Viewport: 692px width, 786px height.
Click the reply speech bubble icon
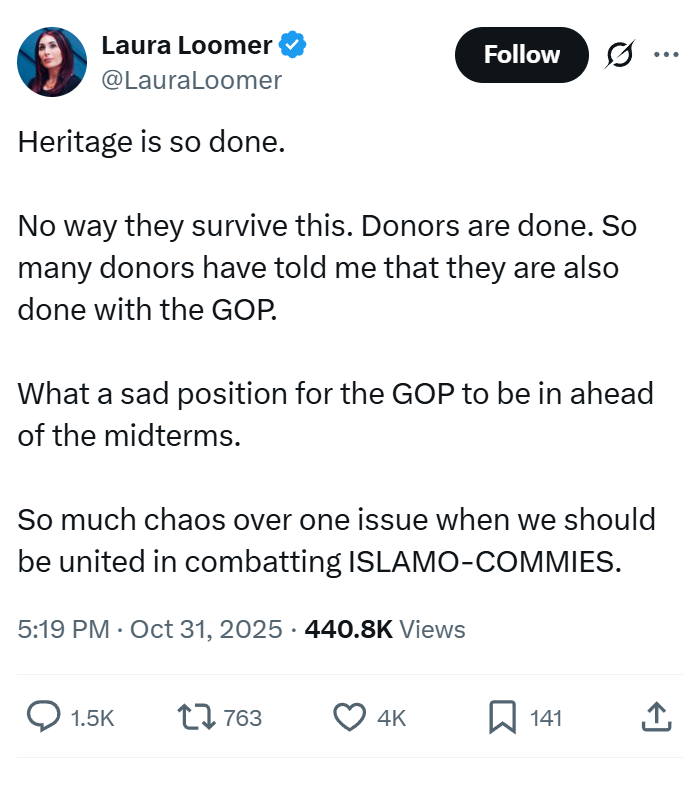[x=43, y=716]
